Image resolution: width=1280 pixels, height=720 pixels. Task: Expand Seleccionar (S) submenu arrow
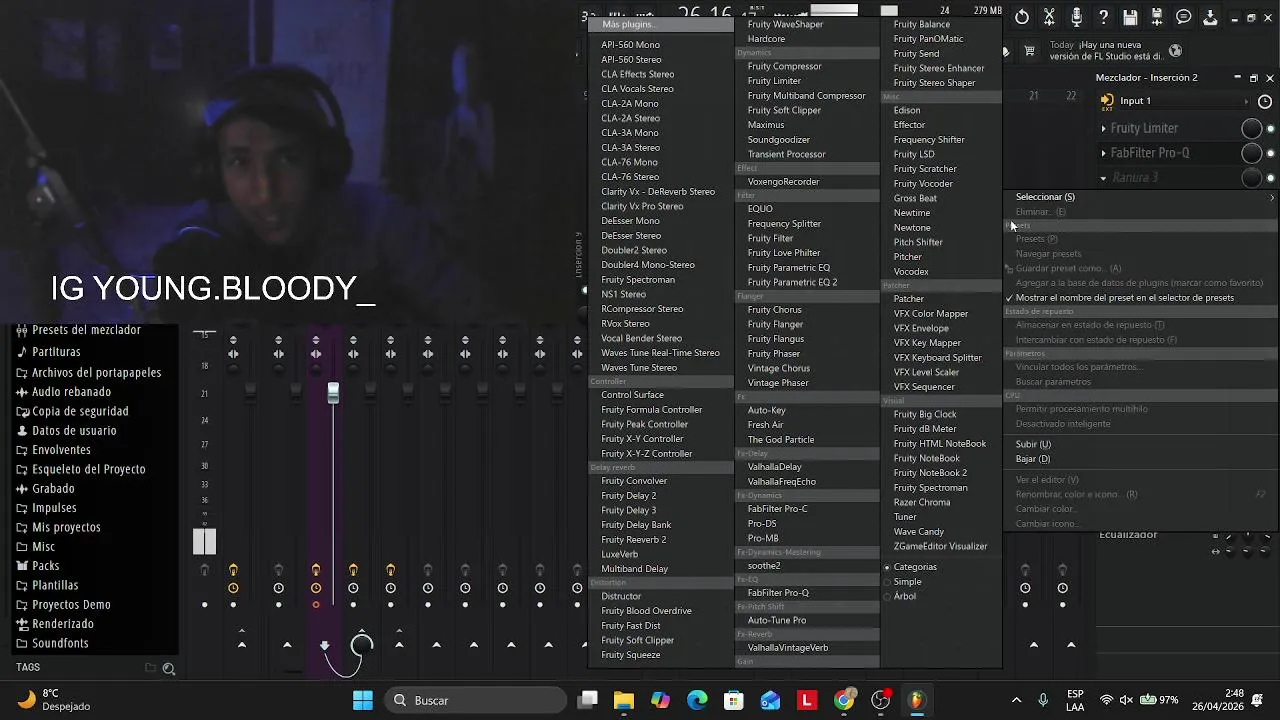point(1272,197)
